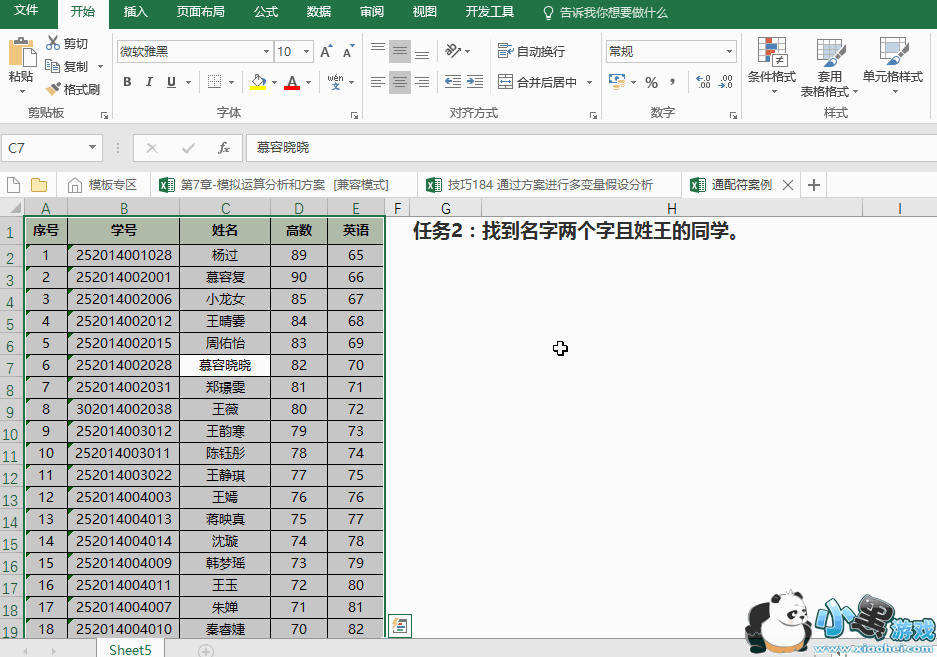937x657 pixels.
Task: Click the Cut (剪切) scissors icon
Action: (x=53, y=43)
